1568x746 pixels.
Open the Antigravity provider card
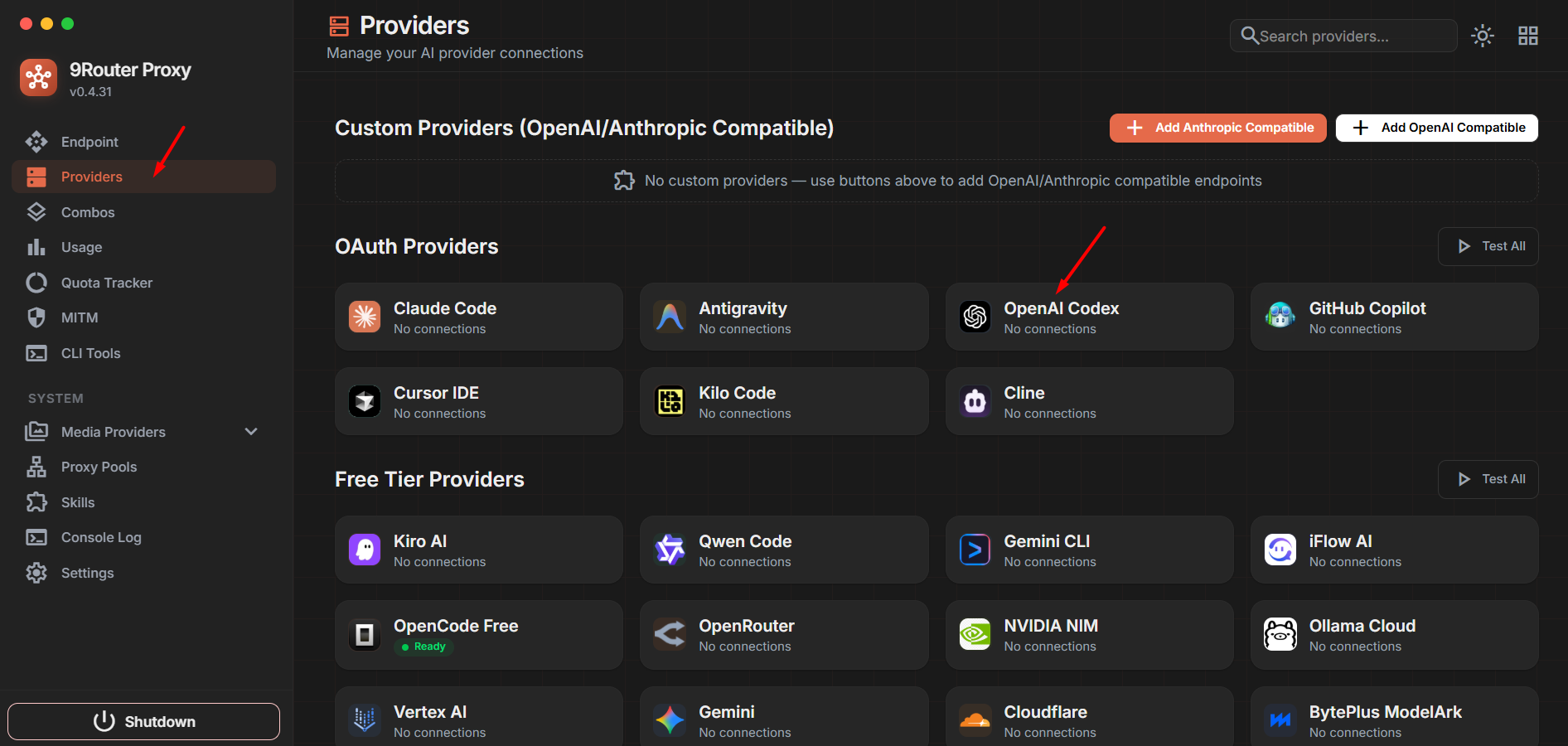[784, 317]
